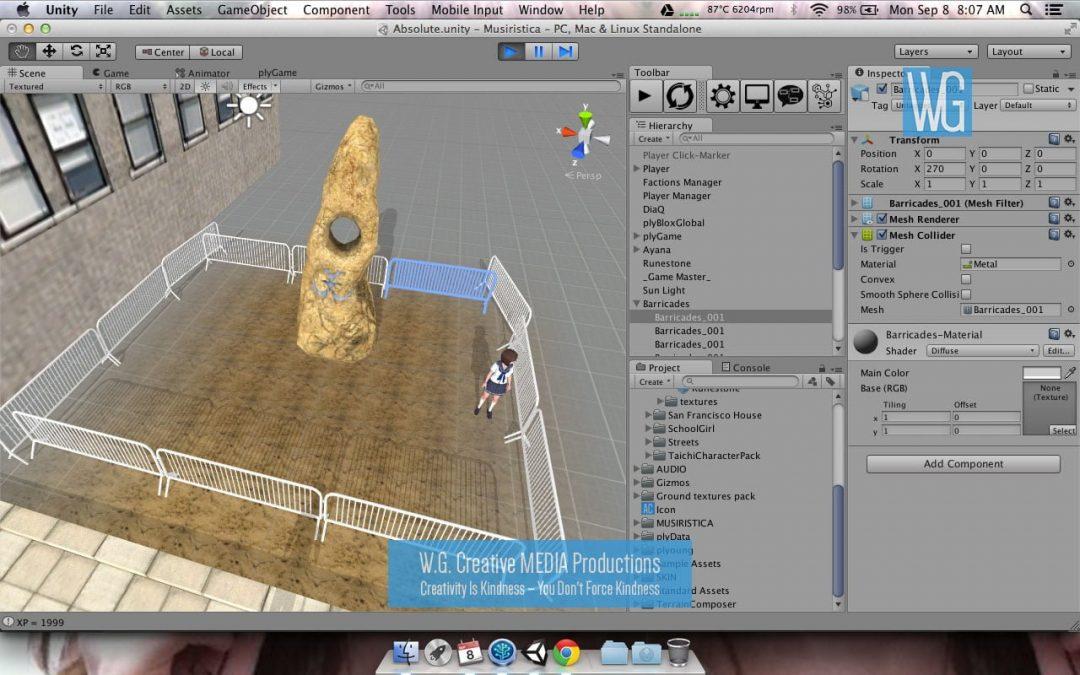Click the Add Component button

pyautogui.click(x=963, y=464)
